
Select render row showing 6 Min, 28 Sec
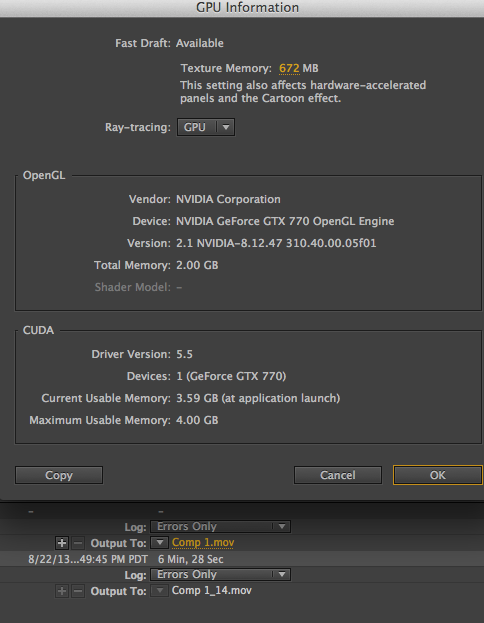click(x=242, y=559)
